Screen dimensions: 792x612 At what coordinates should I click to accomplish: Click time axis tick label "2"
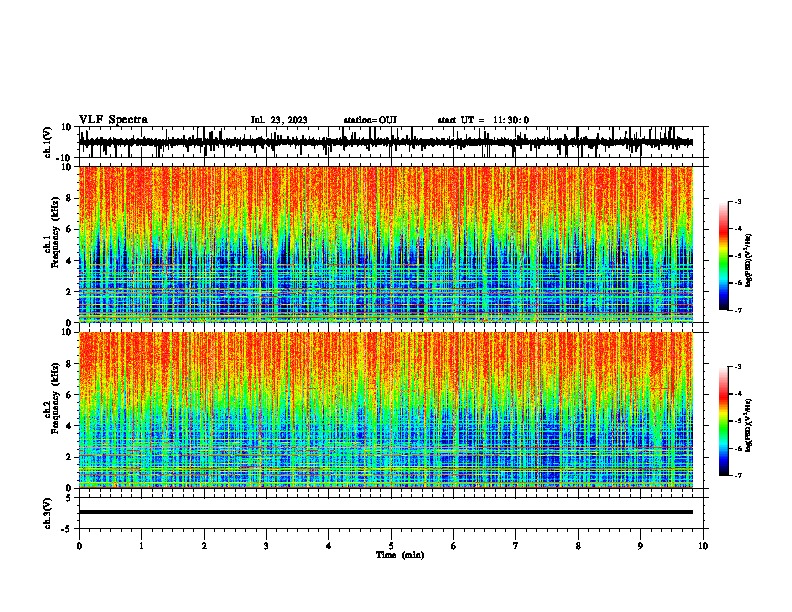(204, 546)
